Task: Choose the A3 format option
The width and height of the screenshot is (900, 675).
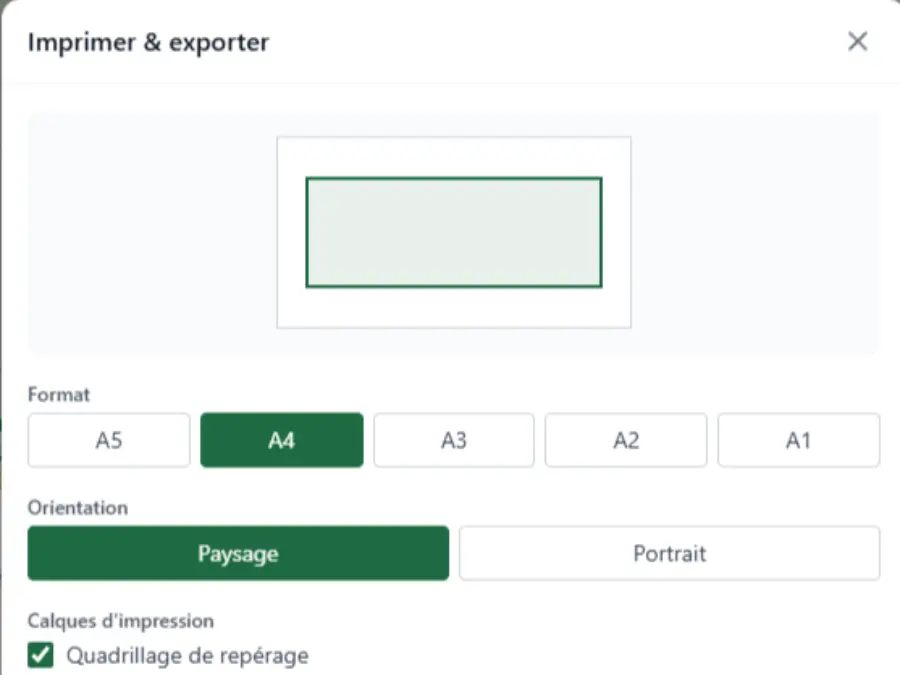Action: 454,440
